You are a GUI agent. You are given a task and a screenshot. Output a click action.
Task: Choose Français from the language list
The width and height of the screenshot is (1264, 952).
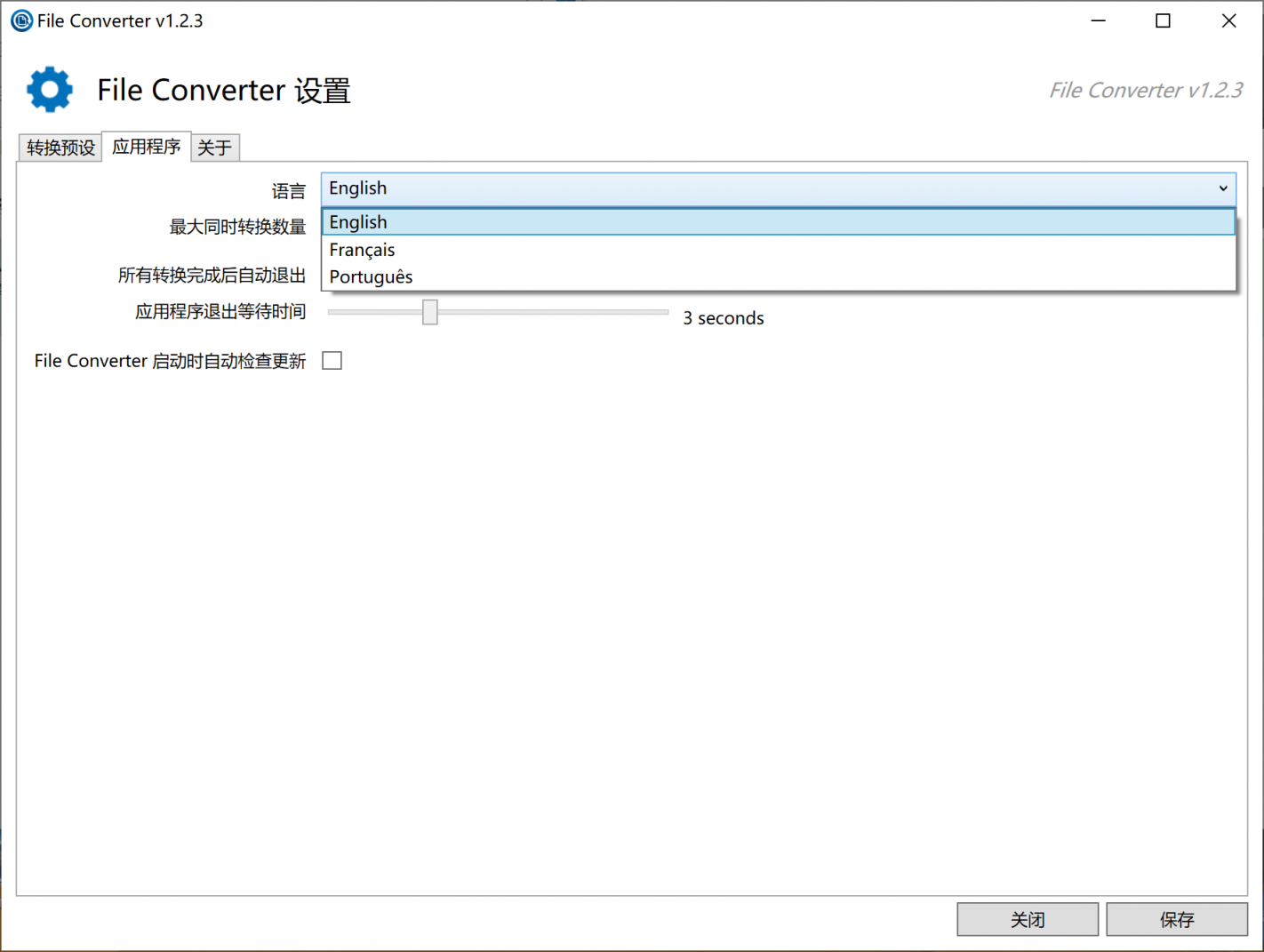[x=362, y=250]
